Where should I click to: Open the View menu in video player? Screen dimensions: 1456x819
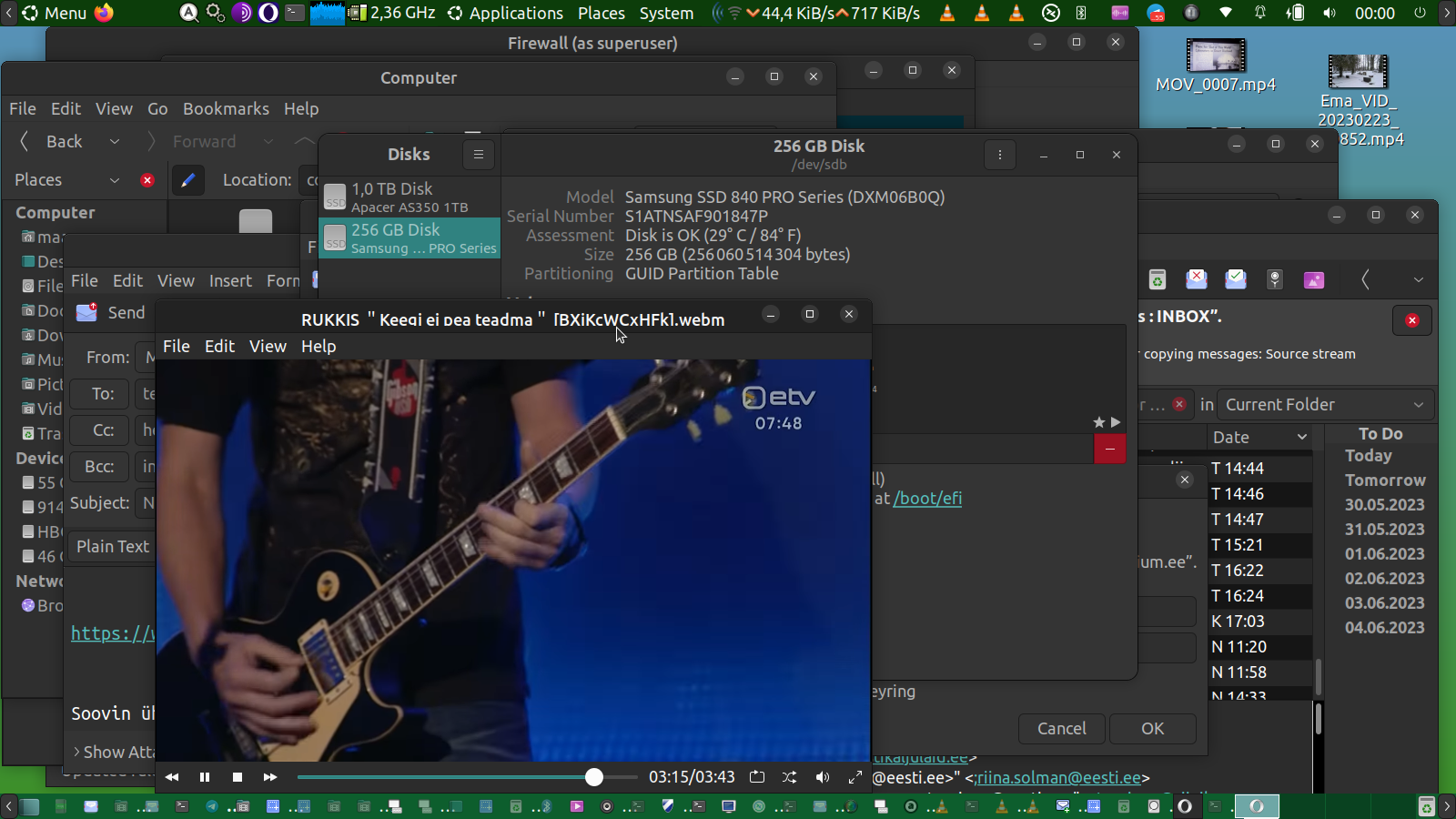[268, 347]
